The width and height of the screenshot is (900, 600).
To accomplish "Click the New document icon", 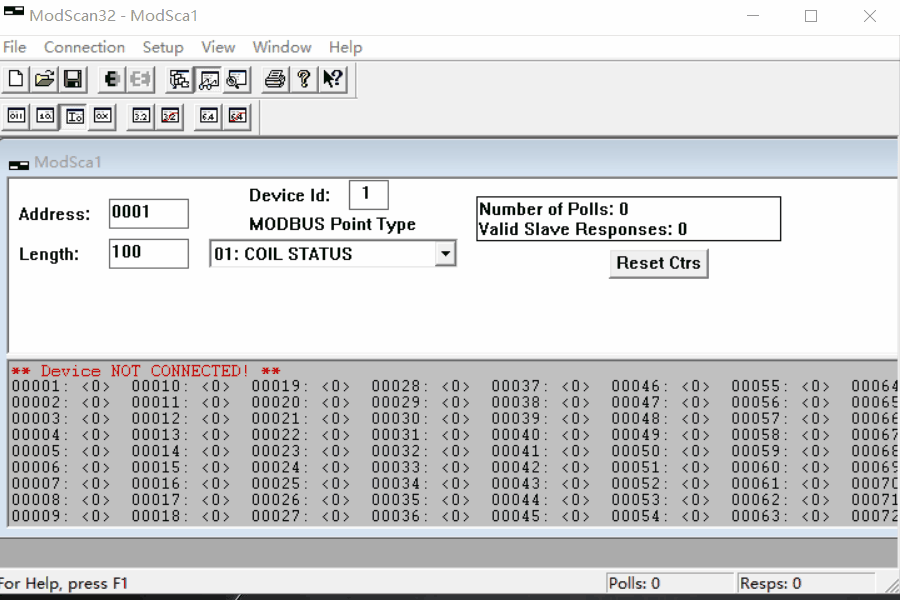I will point(16,79).
